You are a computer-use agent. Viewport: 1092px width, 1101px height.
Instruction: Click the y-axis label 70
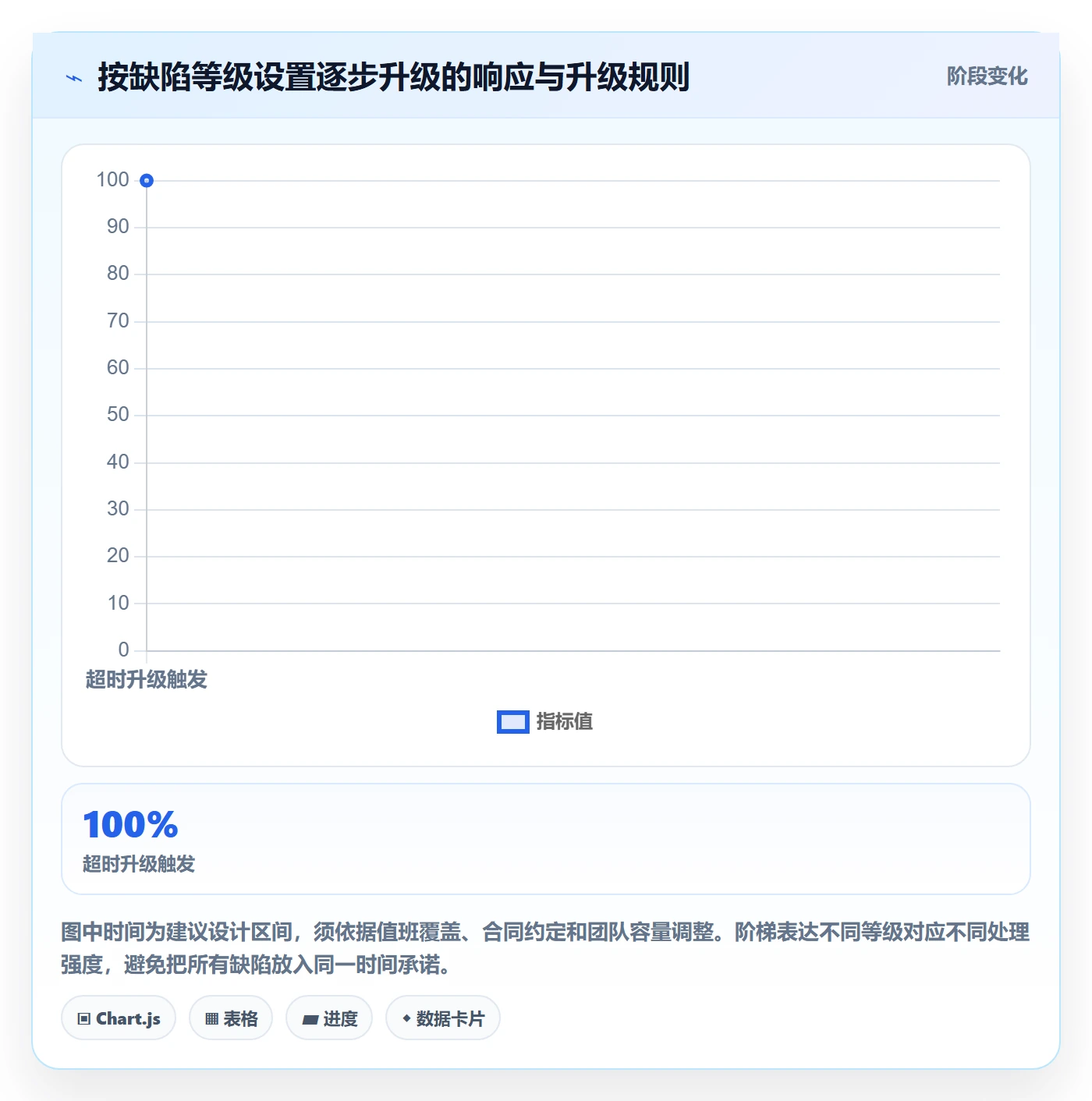pyautogui.click(x=118, y=320)
